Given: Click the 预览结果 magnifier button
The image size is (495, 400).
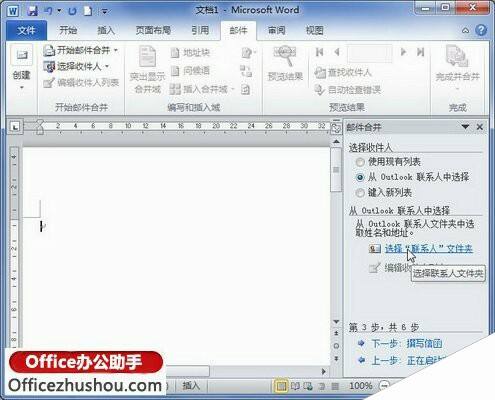Looking at the screenshot, I should coord(285,63).
